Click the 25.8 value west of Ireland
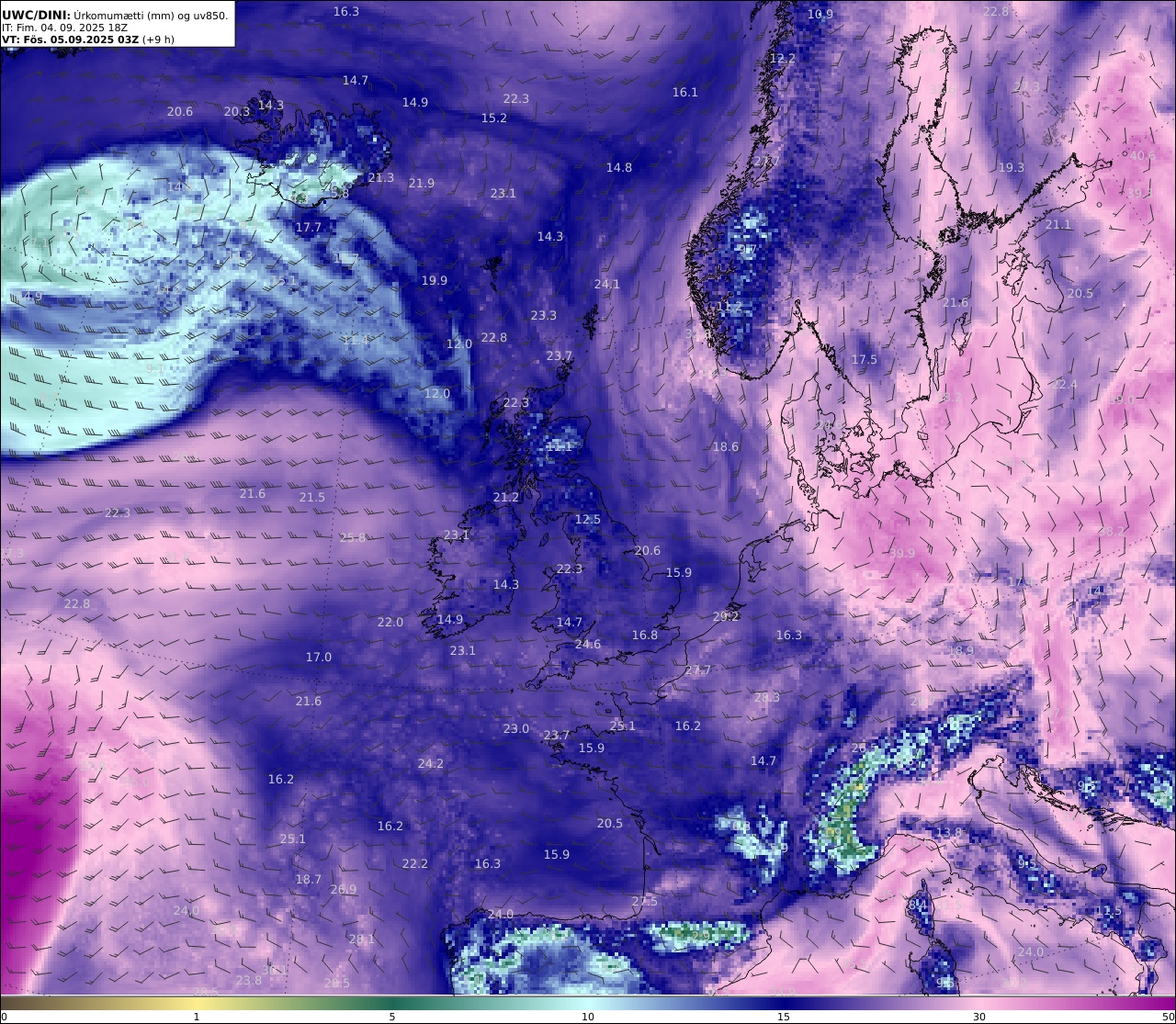Viewport: 1176px width, 1024px height. click(353, 537)
